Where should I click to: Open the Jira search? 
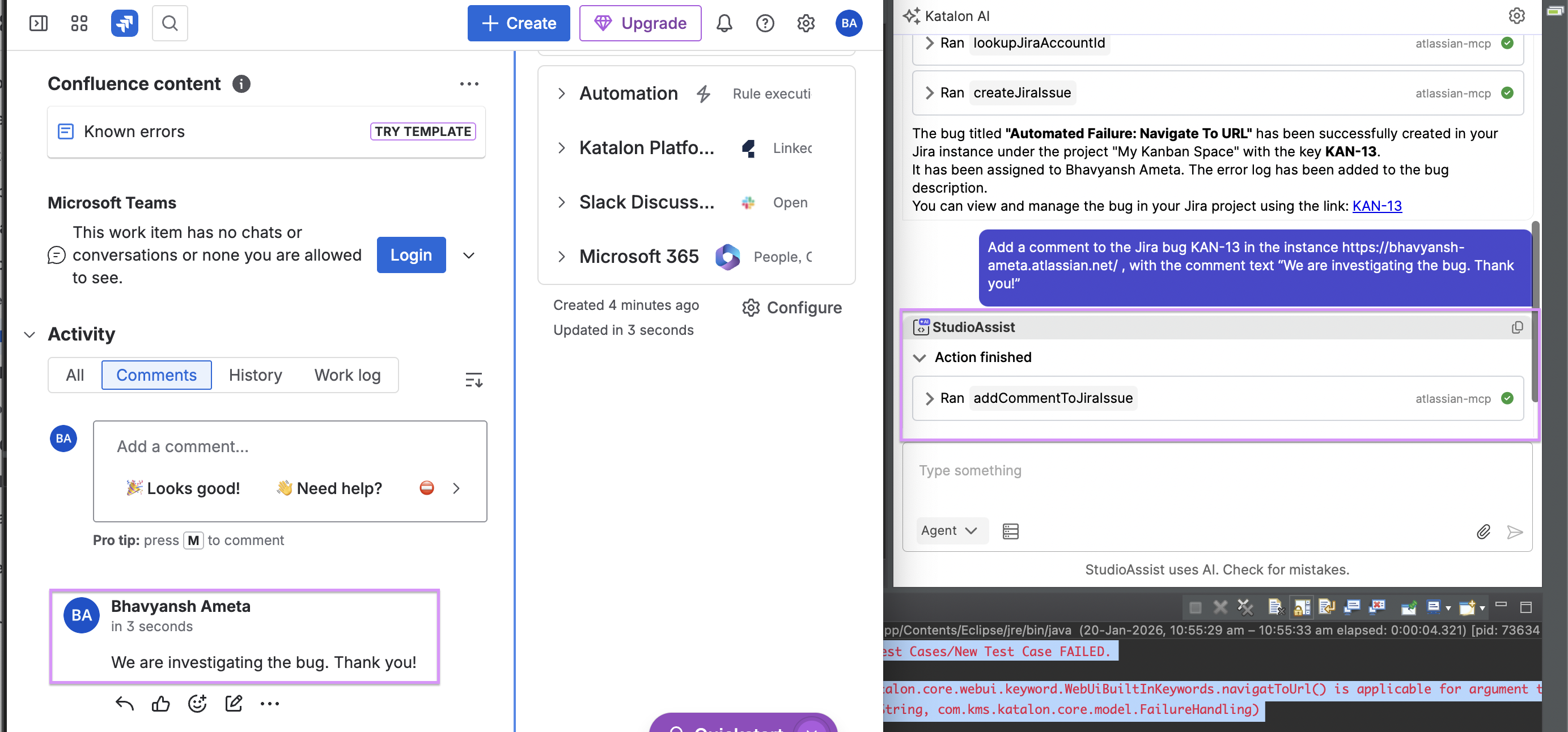[x=170, y=23]
